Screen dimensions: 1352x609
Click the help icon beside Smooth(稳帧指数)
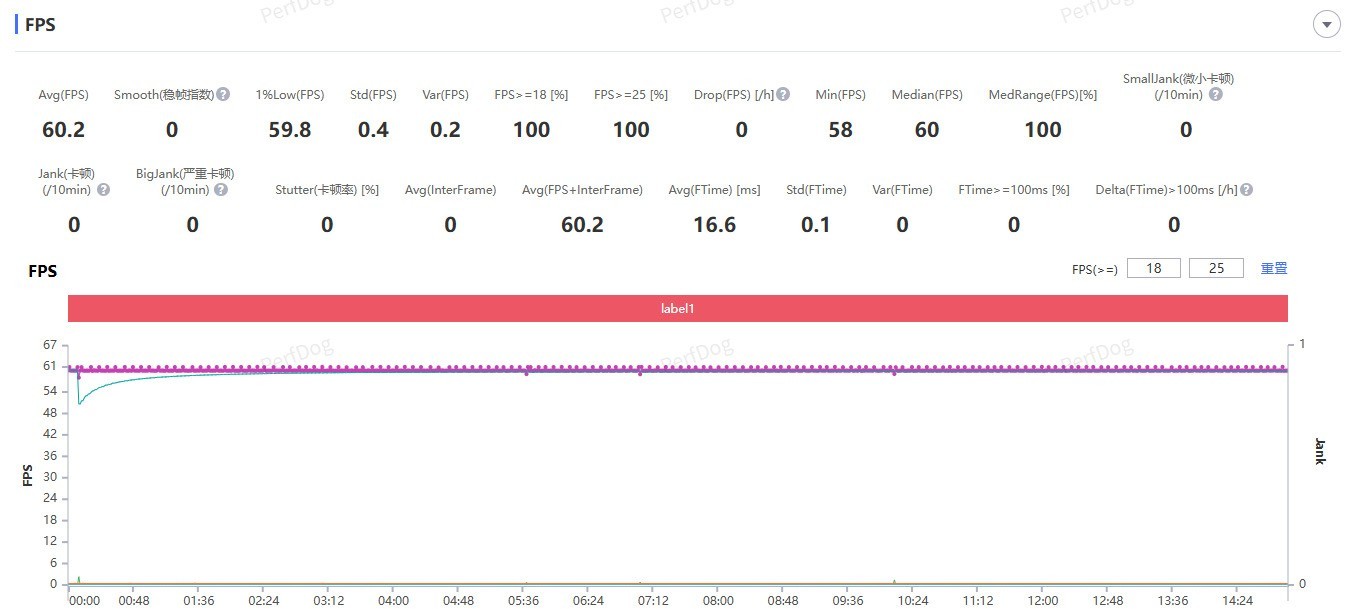click(x=223, y=94)
